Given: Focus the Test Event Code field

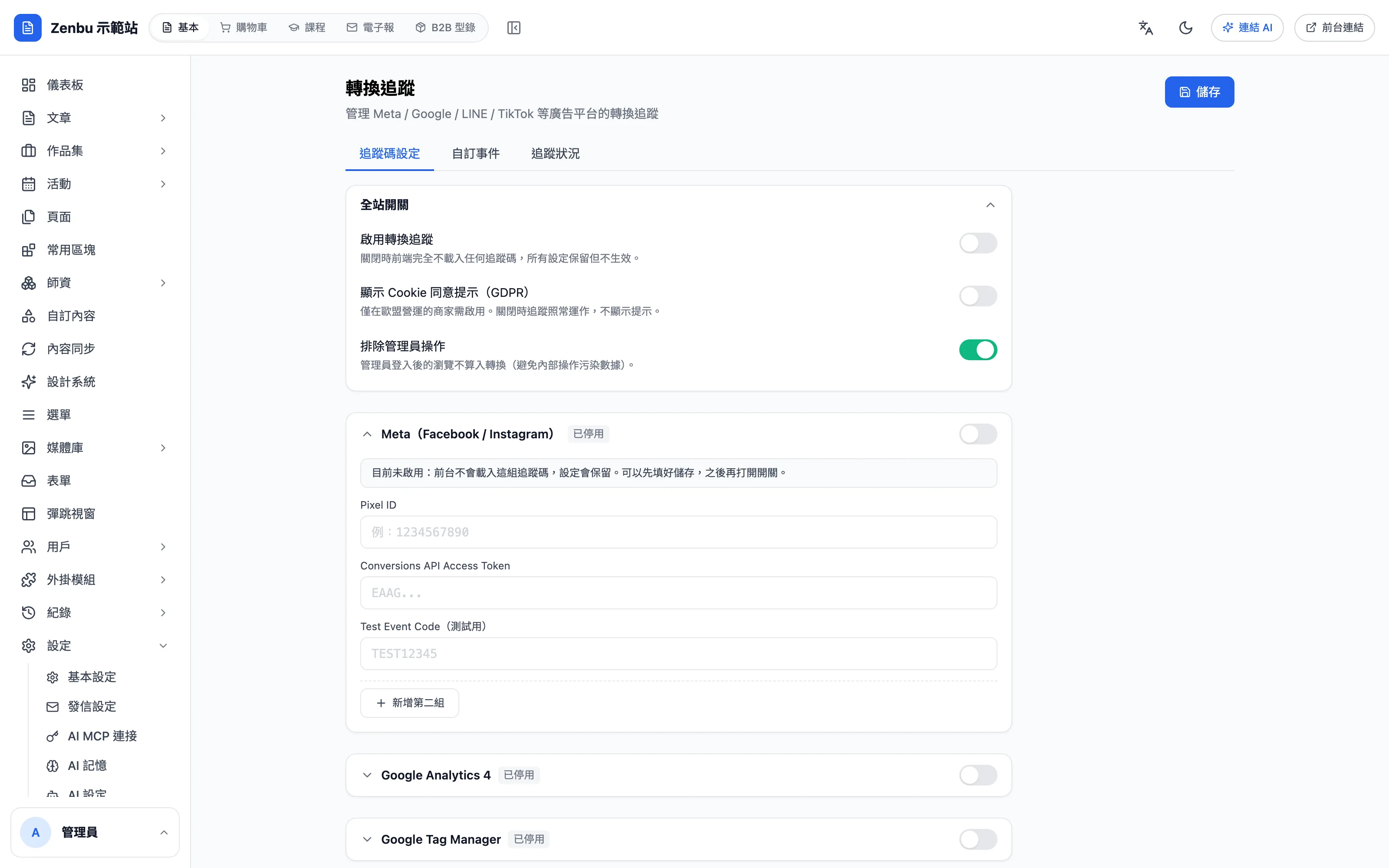Looking at the screenshot, I should pos(678,653).
